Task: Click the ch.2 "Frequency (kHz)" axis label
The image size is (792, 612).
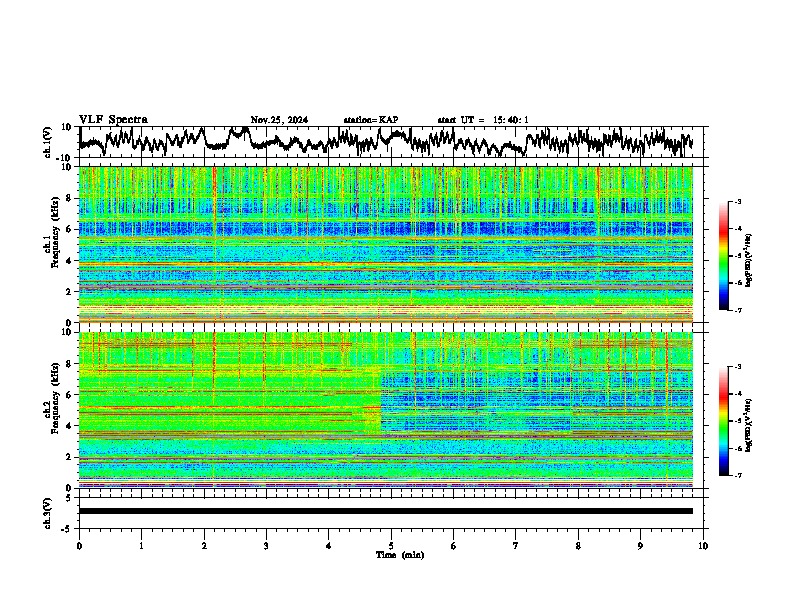Action: pyautogui.click(x=55, y=398)
